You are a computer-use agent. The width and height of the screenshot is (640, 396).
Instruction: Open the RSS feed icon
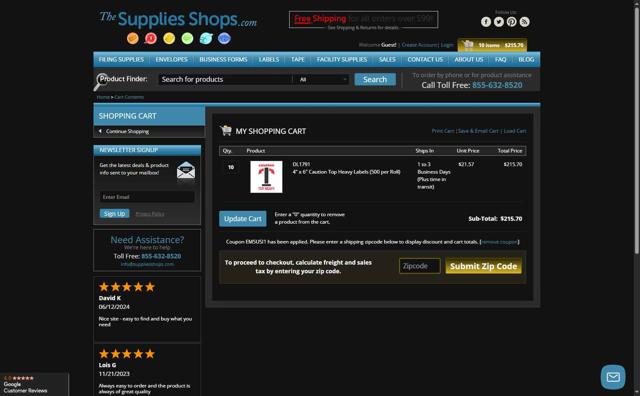[524, 22]
